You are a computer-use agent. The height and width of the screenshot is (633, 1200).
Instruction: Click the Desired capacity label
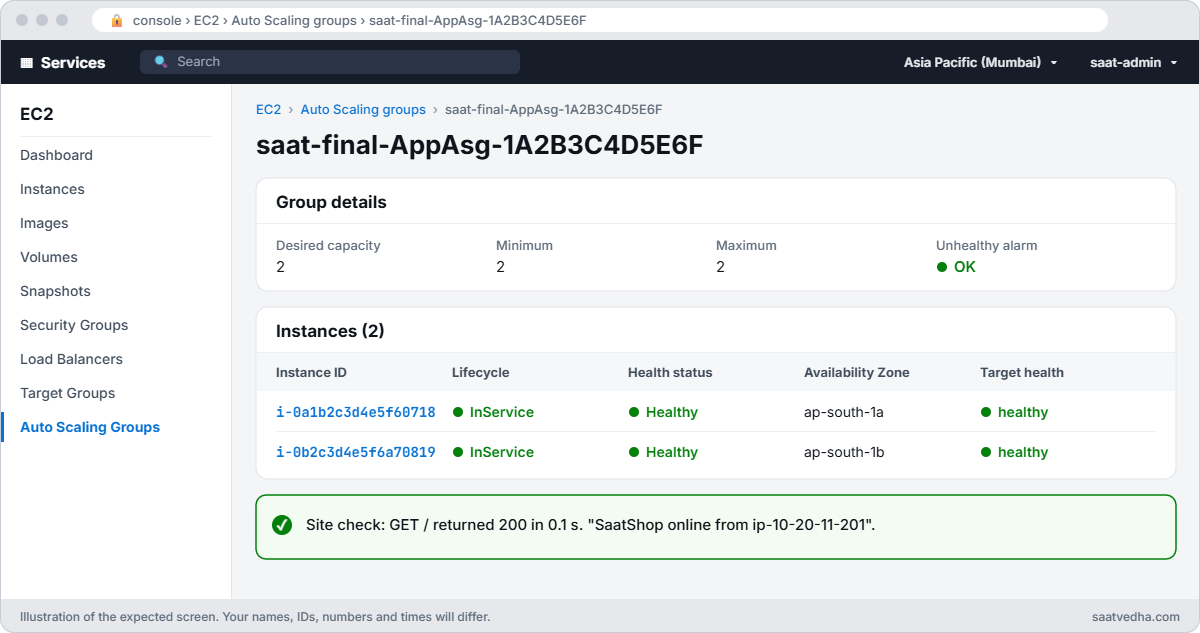click(328, 245)
